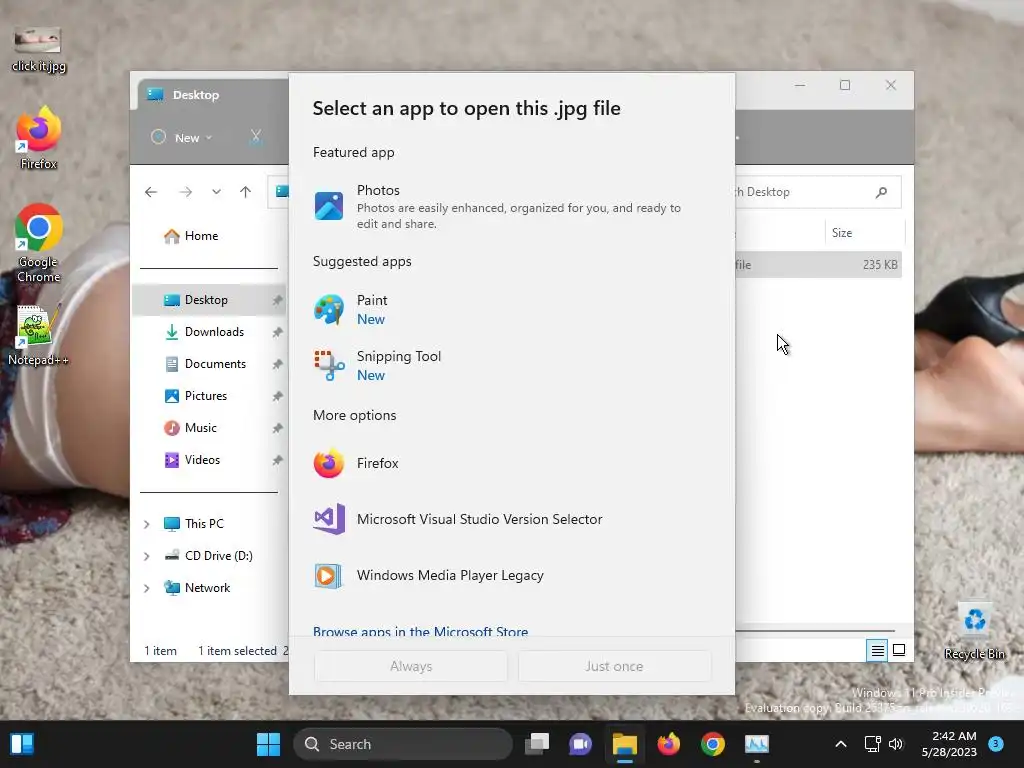Expand the This PC tree node

point(147,524)
